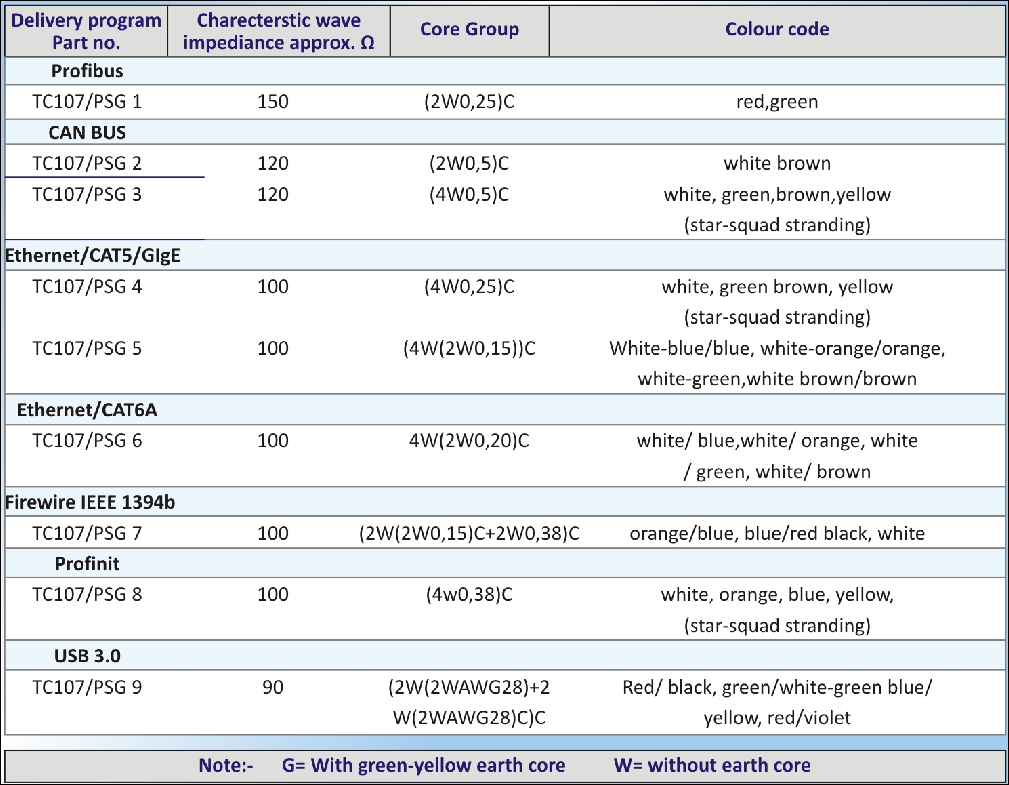Click impedance 120 in TC107/PSG 3 row

pyautogui.click(x=273, y=194)
